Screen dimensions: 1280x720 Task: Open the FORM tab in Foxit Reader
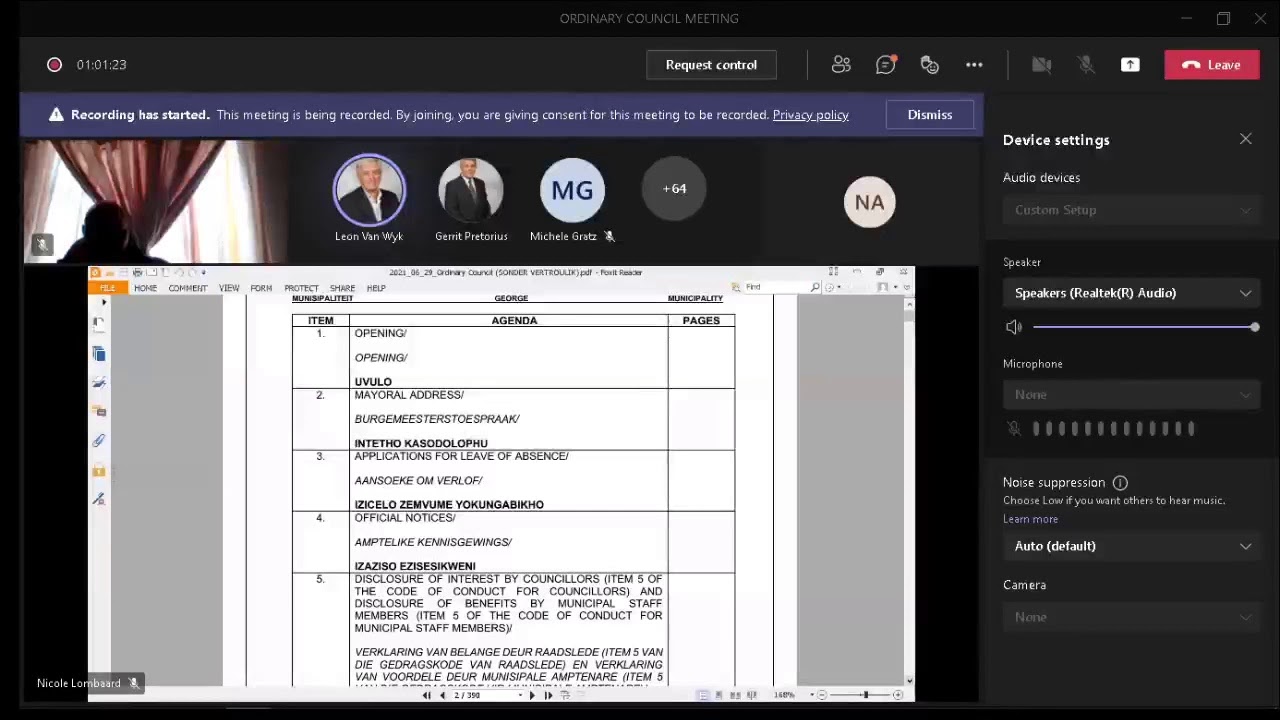pos(261,288)
